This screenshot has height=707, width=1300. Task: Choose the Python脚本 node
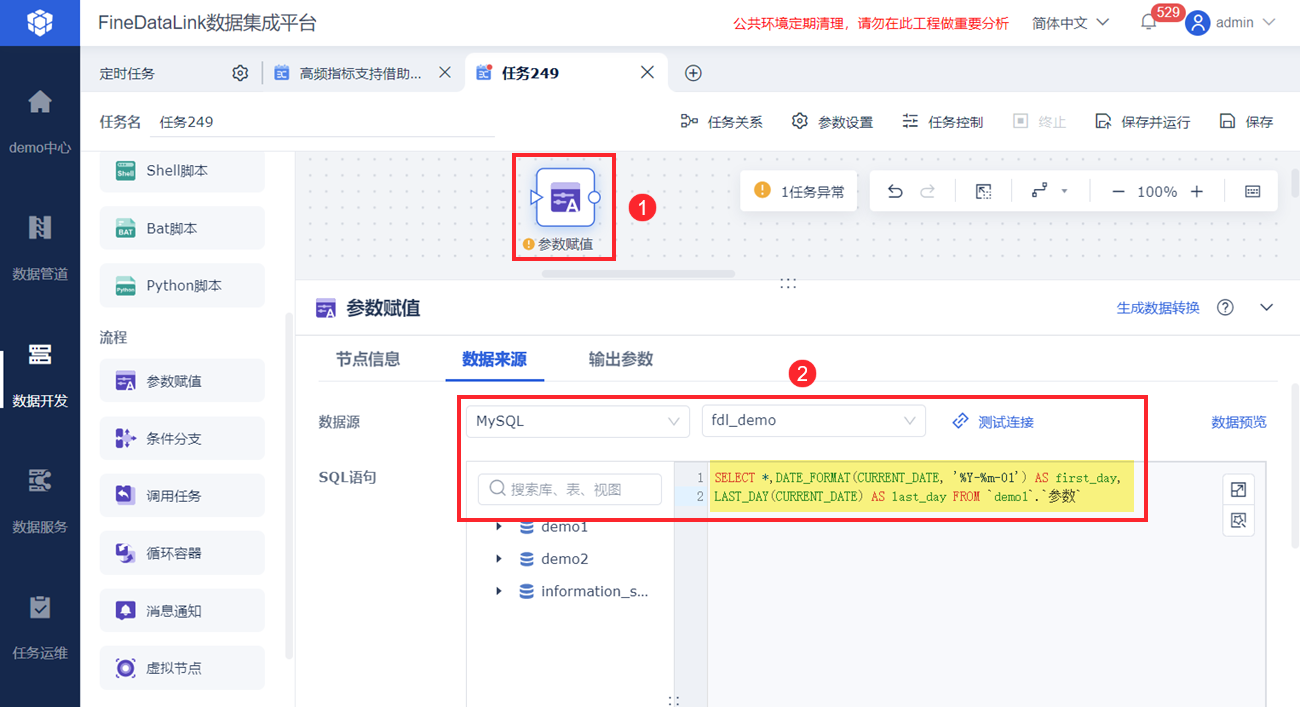point(182,285)
